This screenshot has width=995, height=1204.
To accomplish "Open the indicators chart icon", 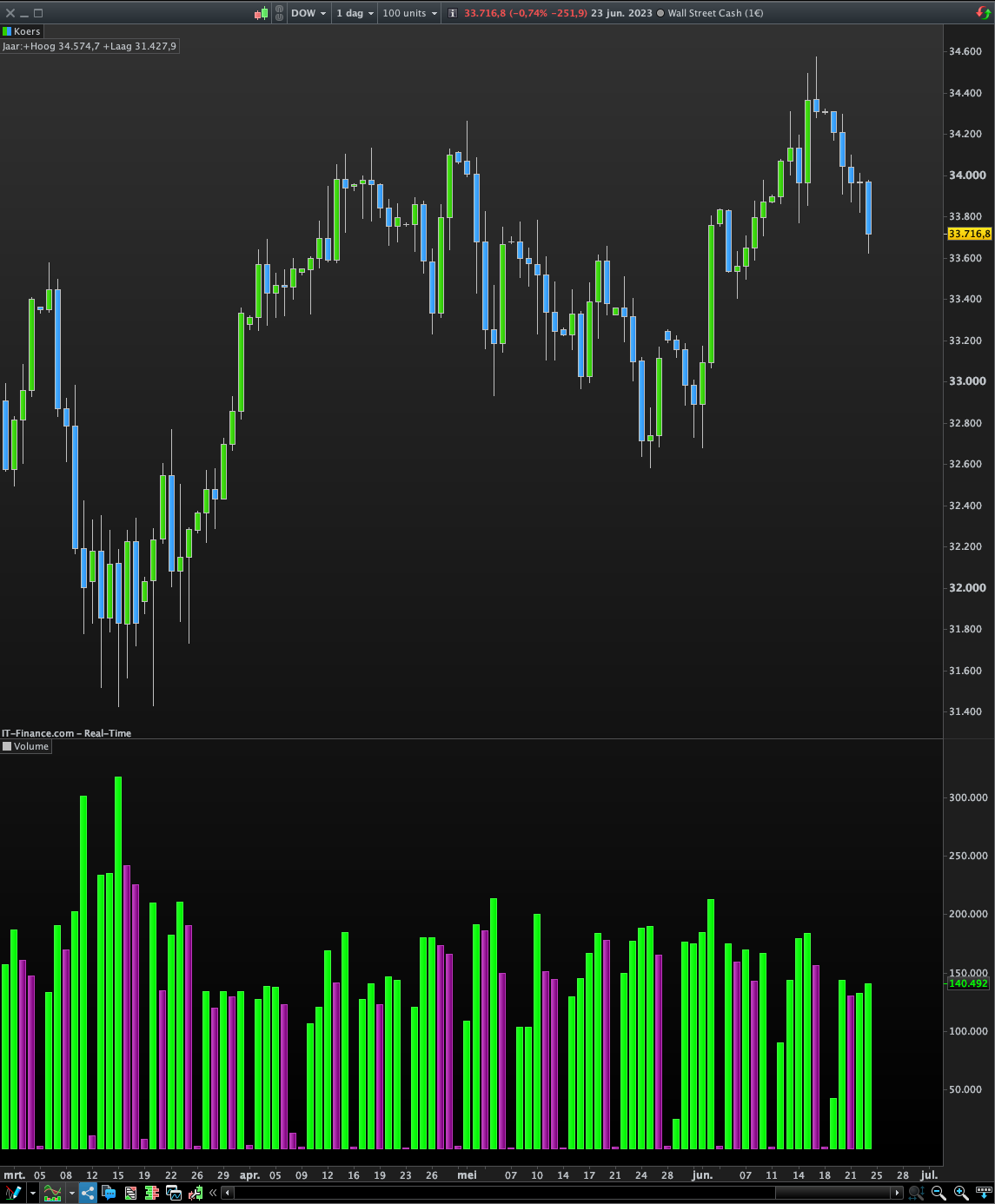I will pyautogui.click(x=53, y=1193).
